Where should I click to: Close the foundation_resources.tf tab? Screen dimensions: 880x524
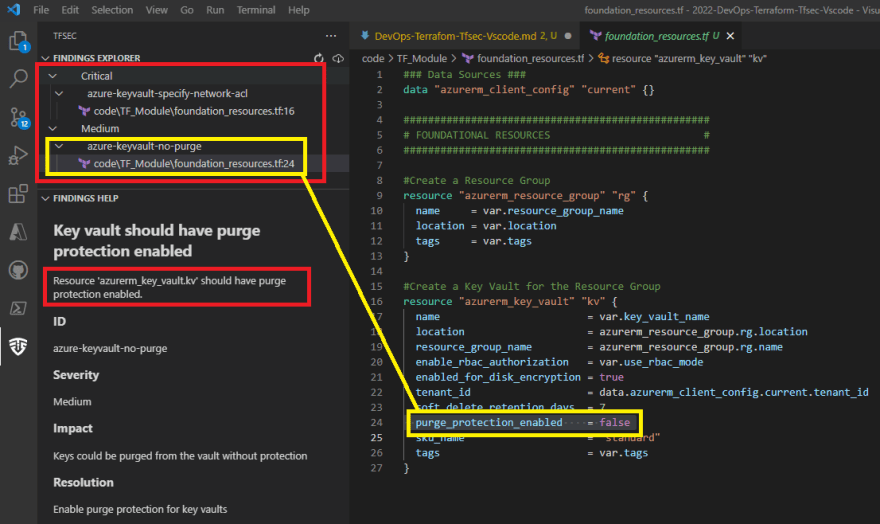point(730,36)
